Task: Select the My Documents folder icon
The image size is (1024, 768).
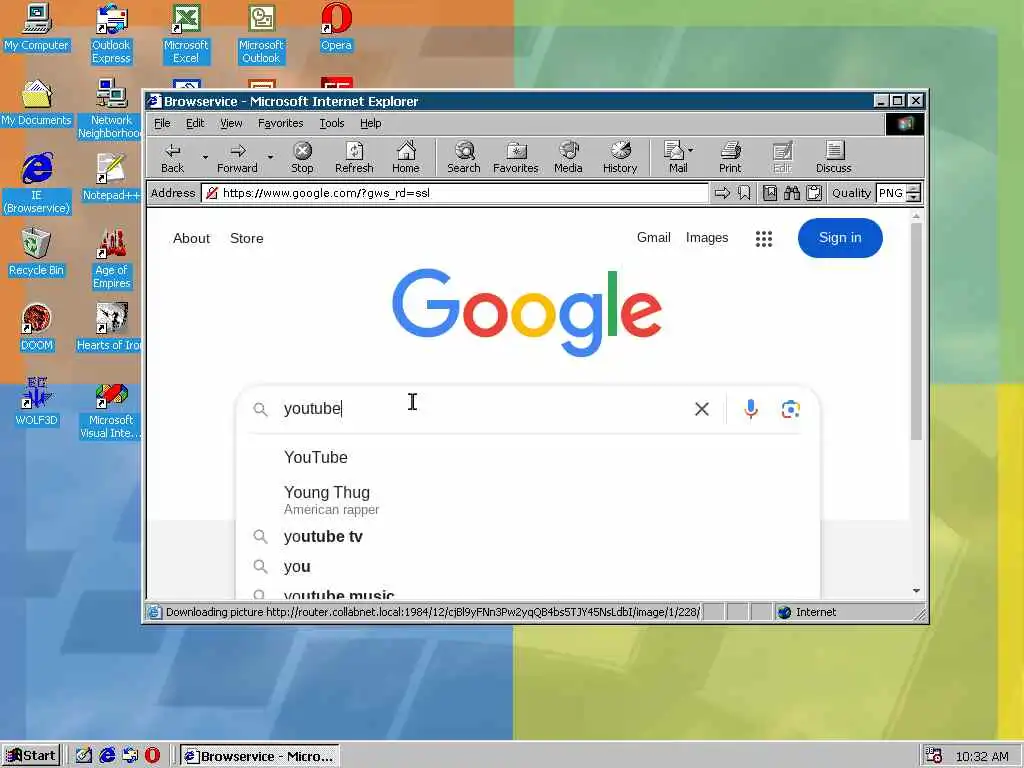Action: click(x=37, y=103)
